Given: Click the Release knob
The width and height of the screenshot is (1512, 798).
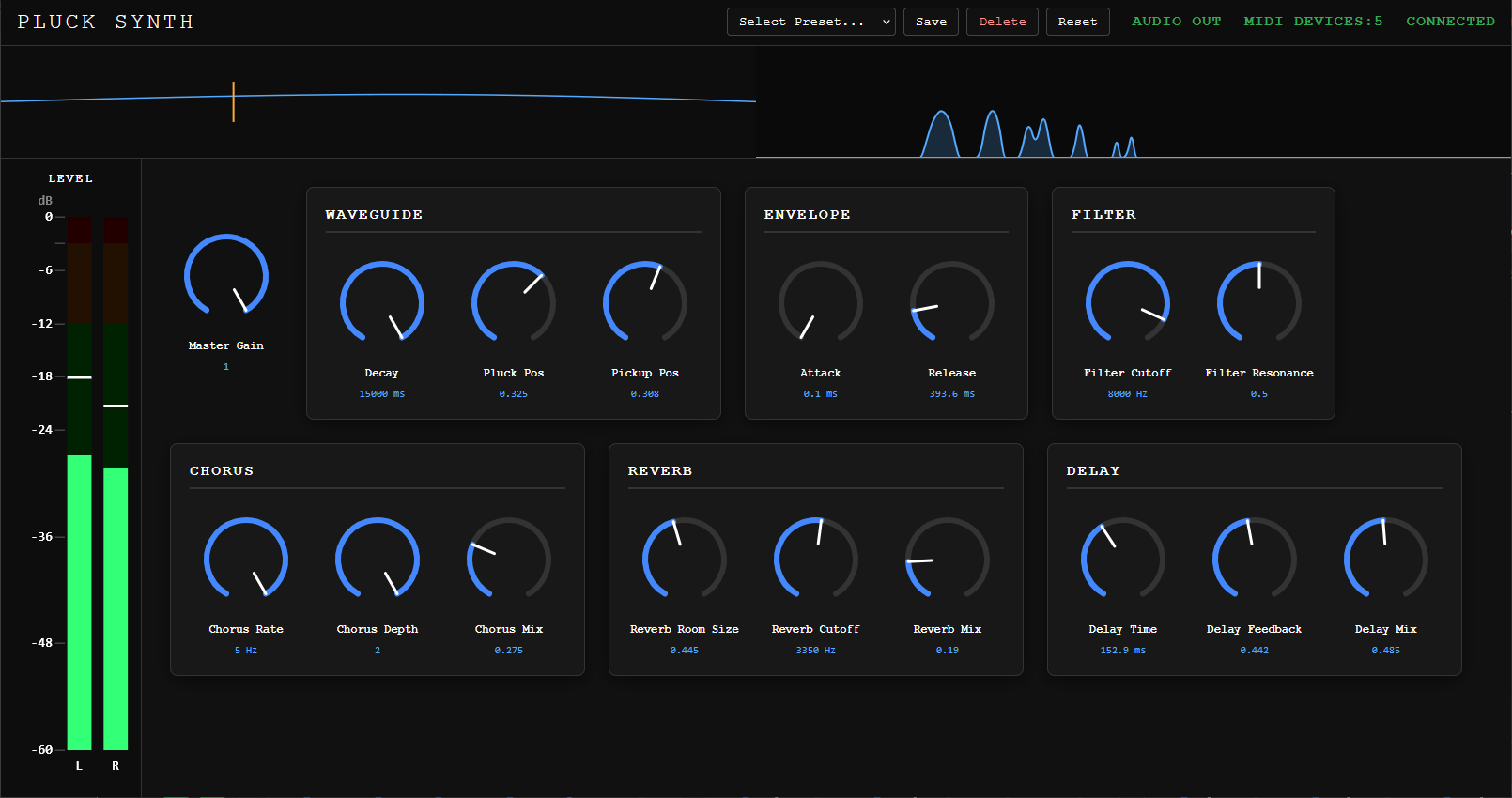Looking at the screenshot, I should coord(952,303).
